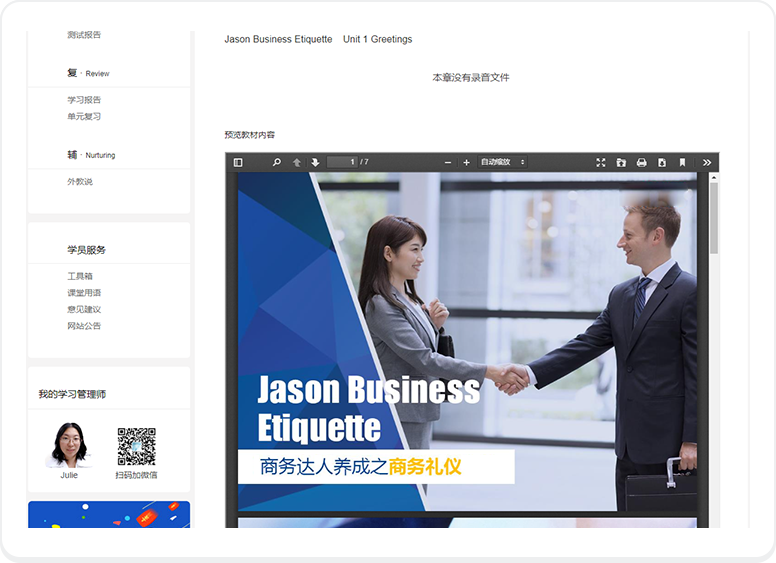The height and width of the screenshot is (563, 776).
Task: Open the 工具箱 toolbox link
Action: tap(80, 276)
